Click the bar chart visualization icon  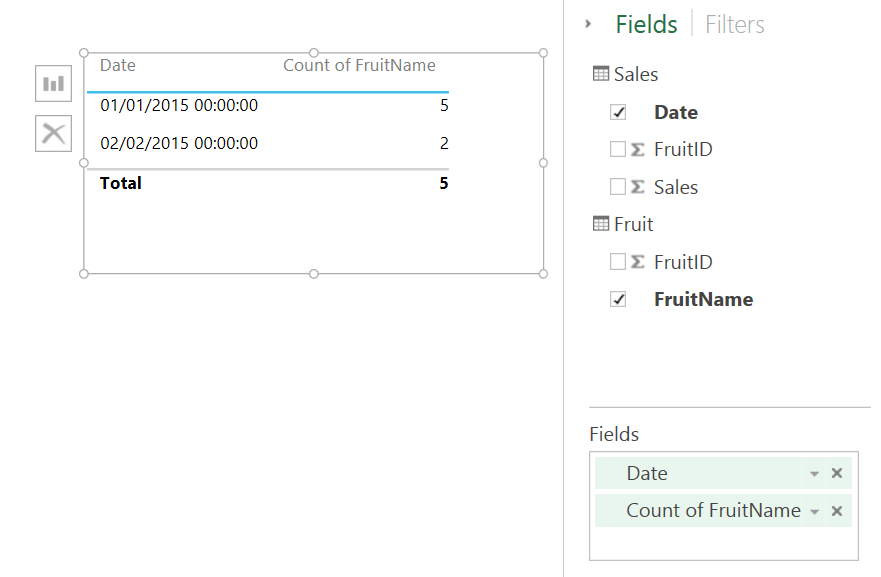tap(53, 83)
